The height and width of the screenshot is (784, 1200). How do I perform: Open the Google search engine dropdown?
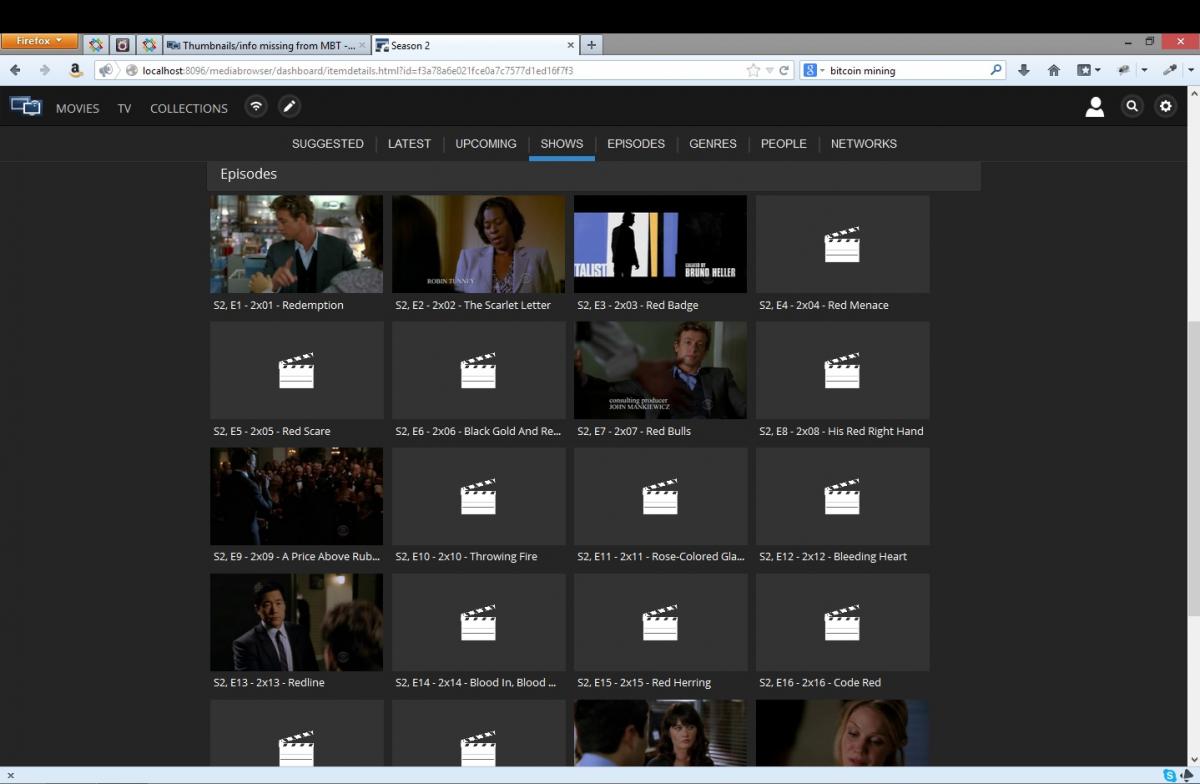coord(812,71)
